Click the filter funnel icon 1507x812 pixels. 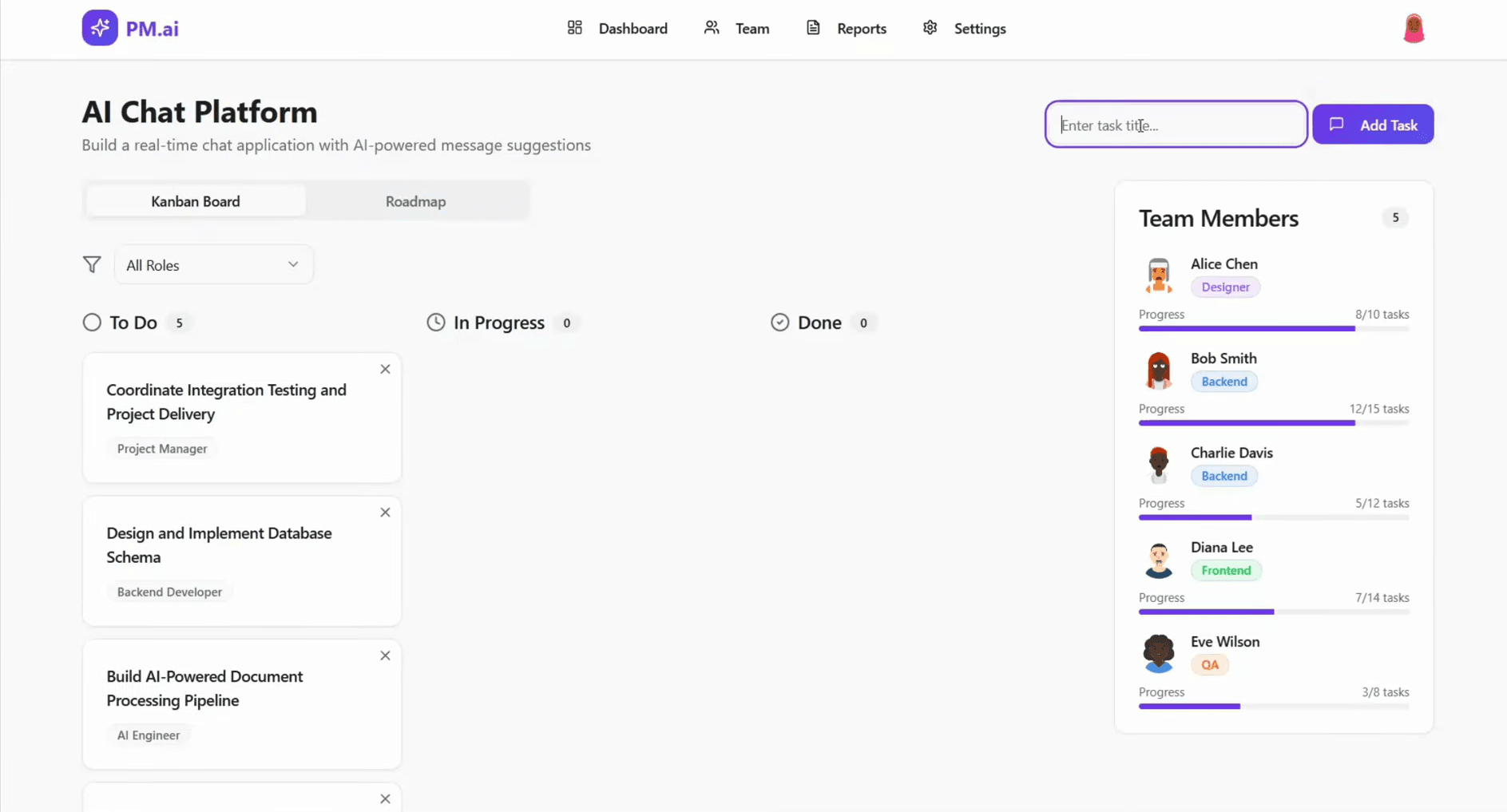pyautogui.click(x=92, y=264)
